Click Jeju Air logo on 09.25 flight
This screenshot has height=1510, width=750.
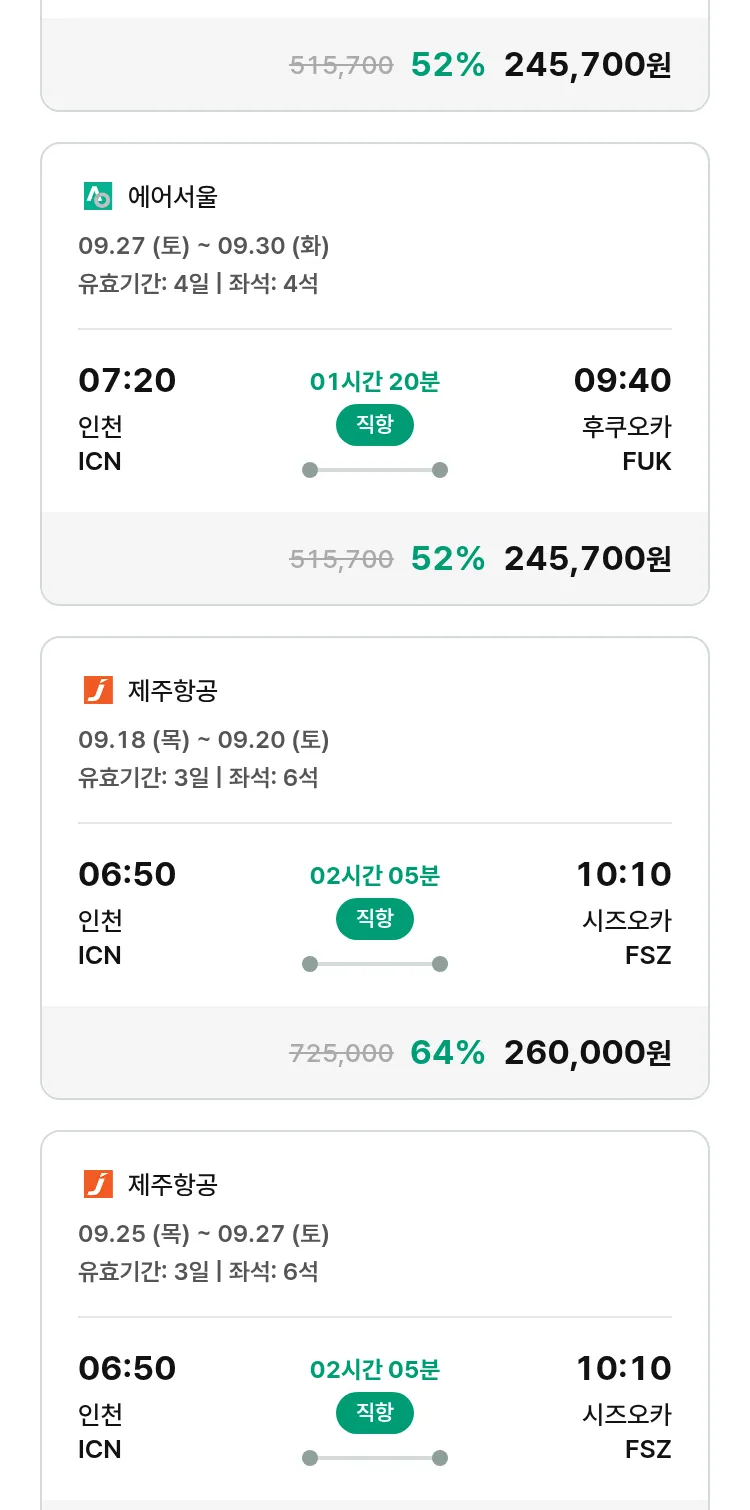tap(98, 1184)
